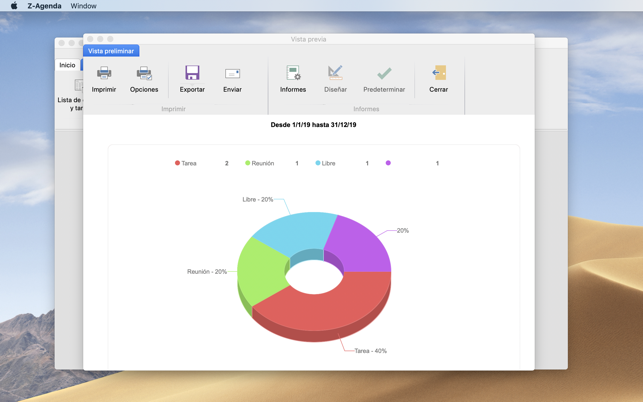Select the Inicio tab in background window
The image size is (643, 402).
pyautogui.click(x=67, y=65)
